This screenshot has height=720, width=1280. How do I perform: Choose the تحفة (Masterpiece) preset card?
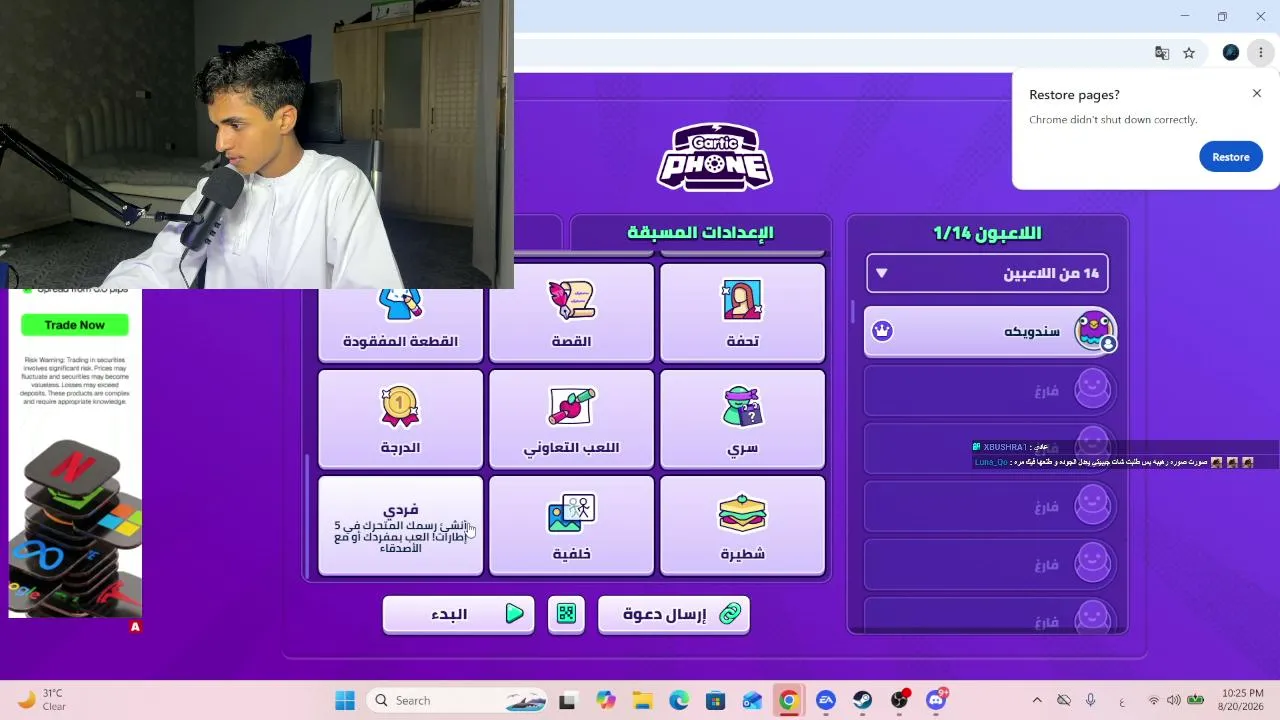point(742,312)
